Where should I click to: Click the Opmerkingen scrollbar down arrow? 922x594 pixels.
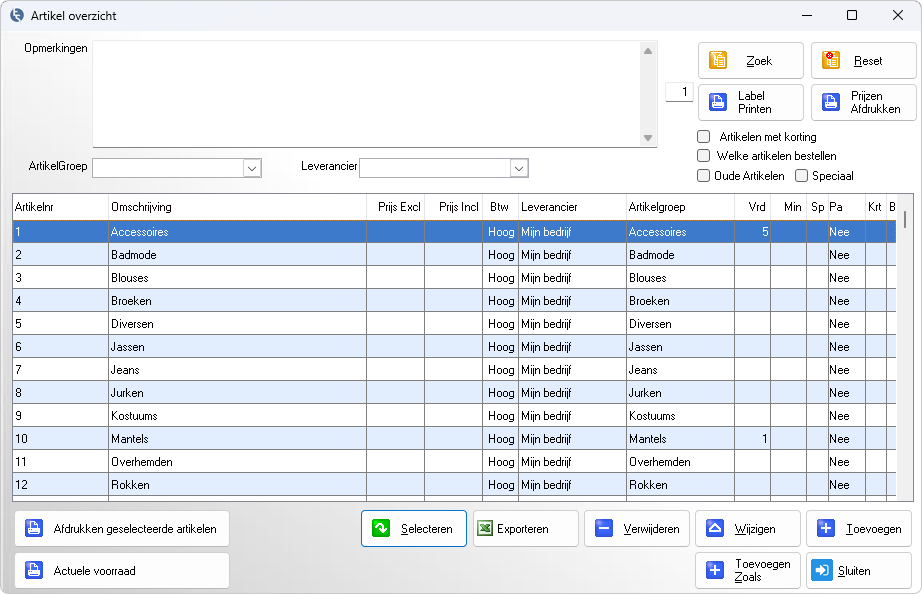coord(648,138)
